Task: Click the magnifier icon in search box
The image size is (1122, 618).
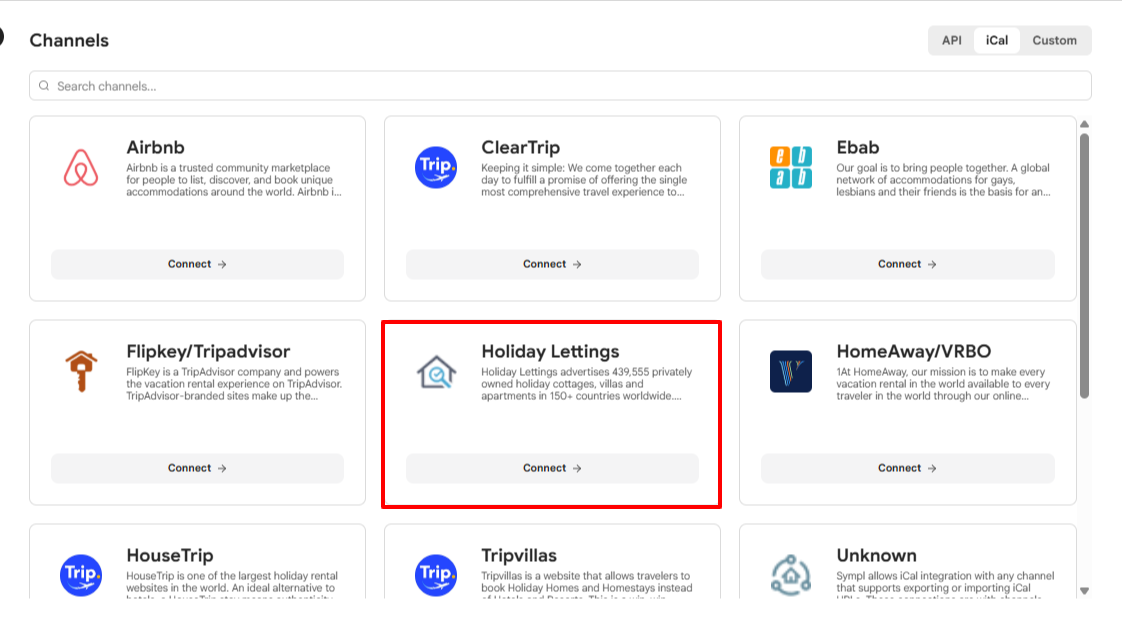Action: (44, 86)
